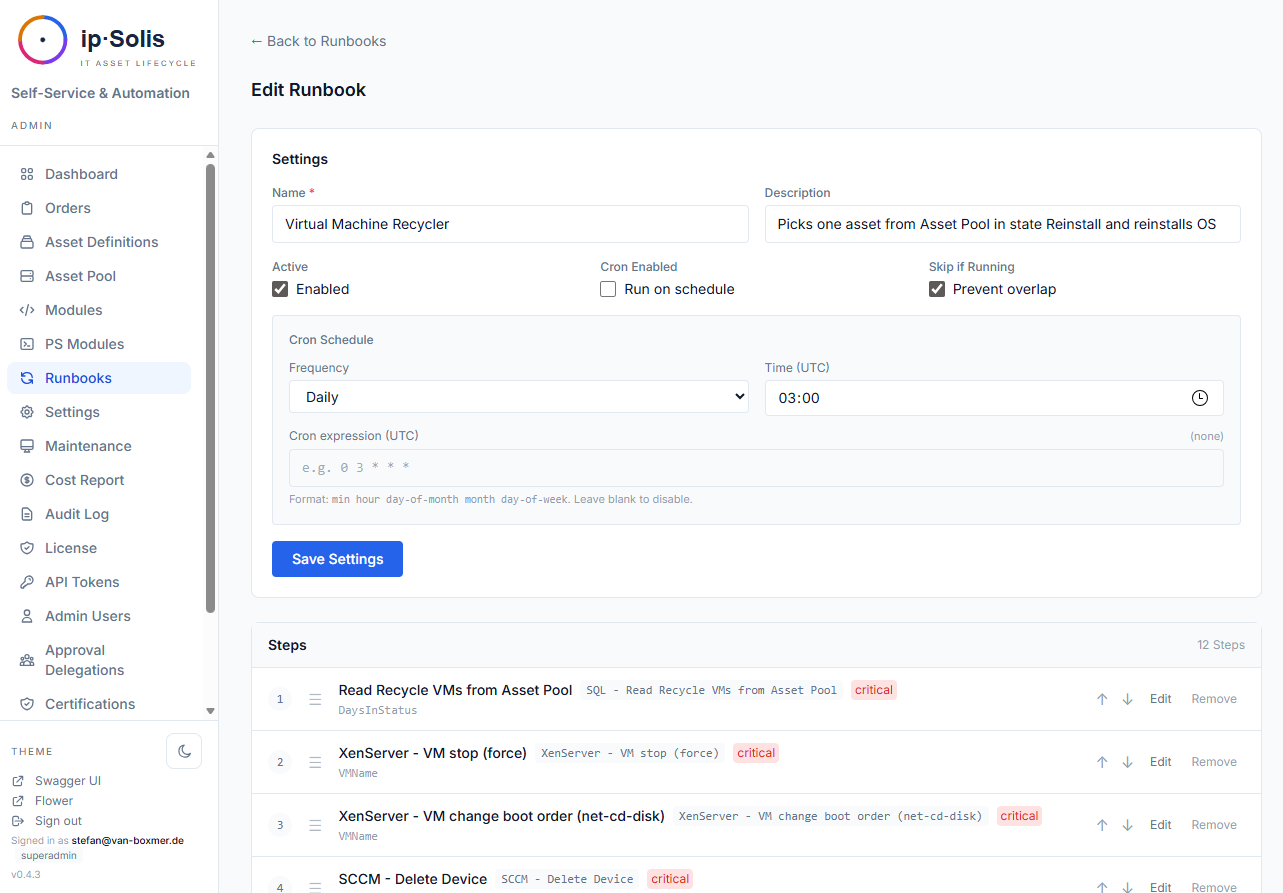
Task: Click the Asset Definitions lock icon
Action: click(x=27, y=242)
